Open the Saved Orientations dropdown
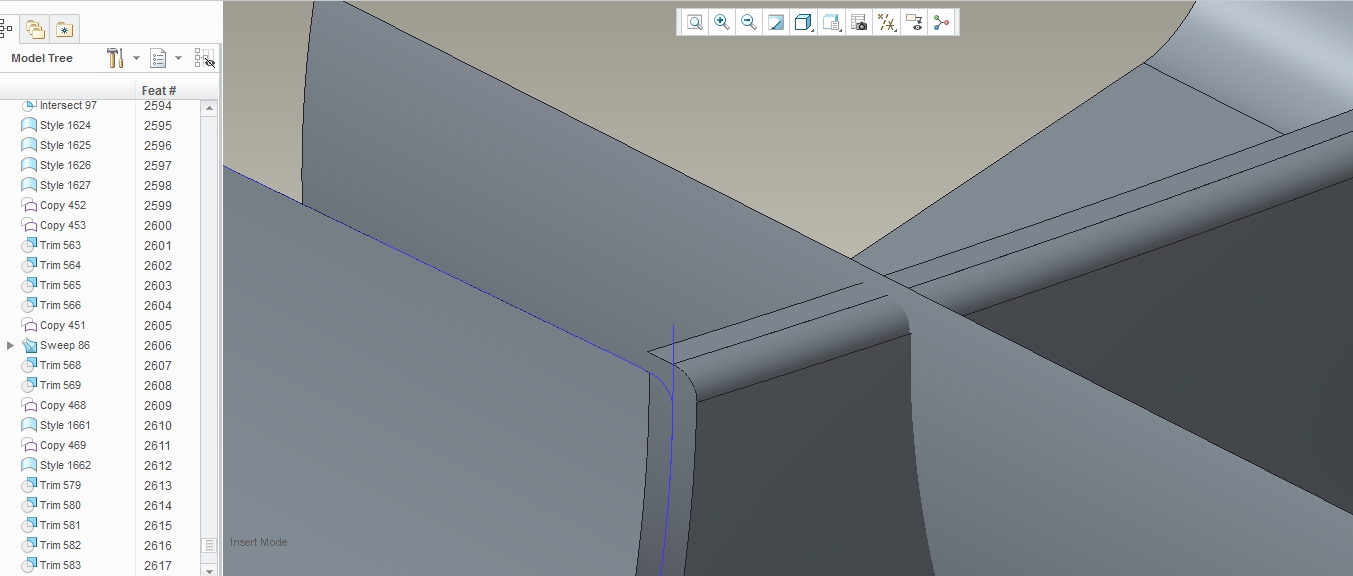 tap(831, 22)
